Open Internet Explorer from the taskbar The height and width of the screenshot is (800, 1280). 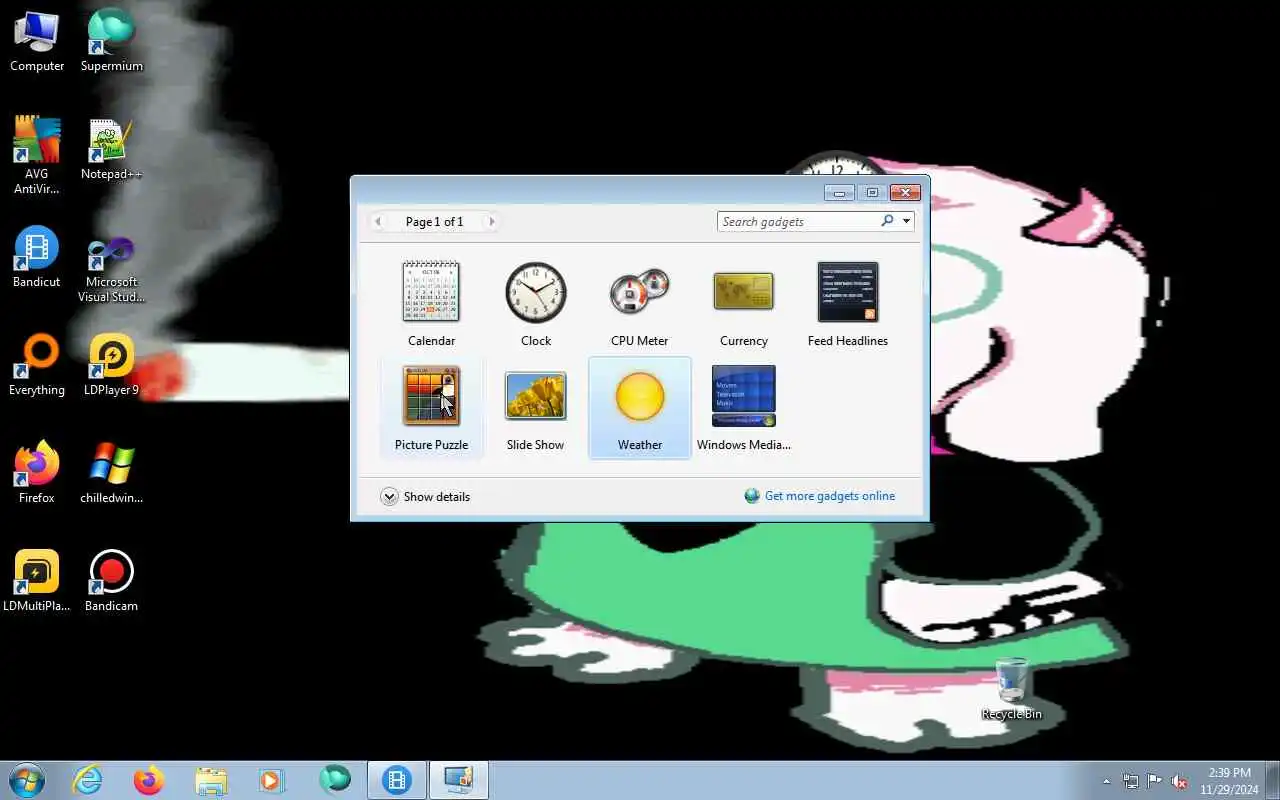88,780
